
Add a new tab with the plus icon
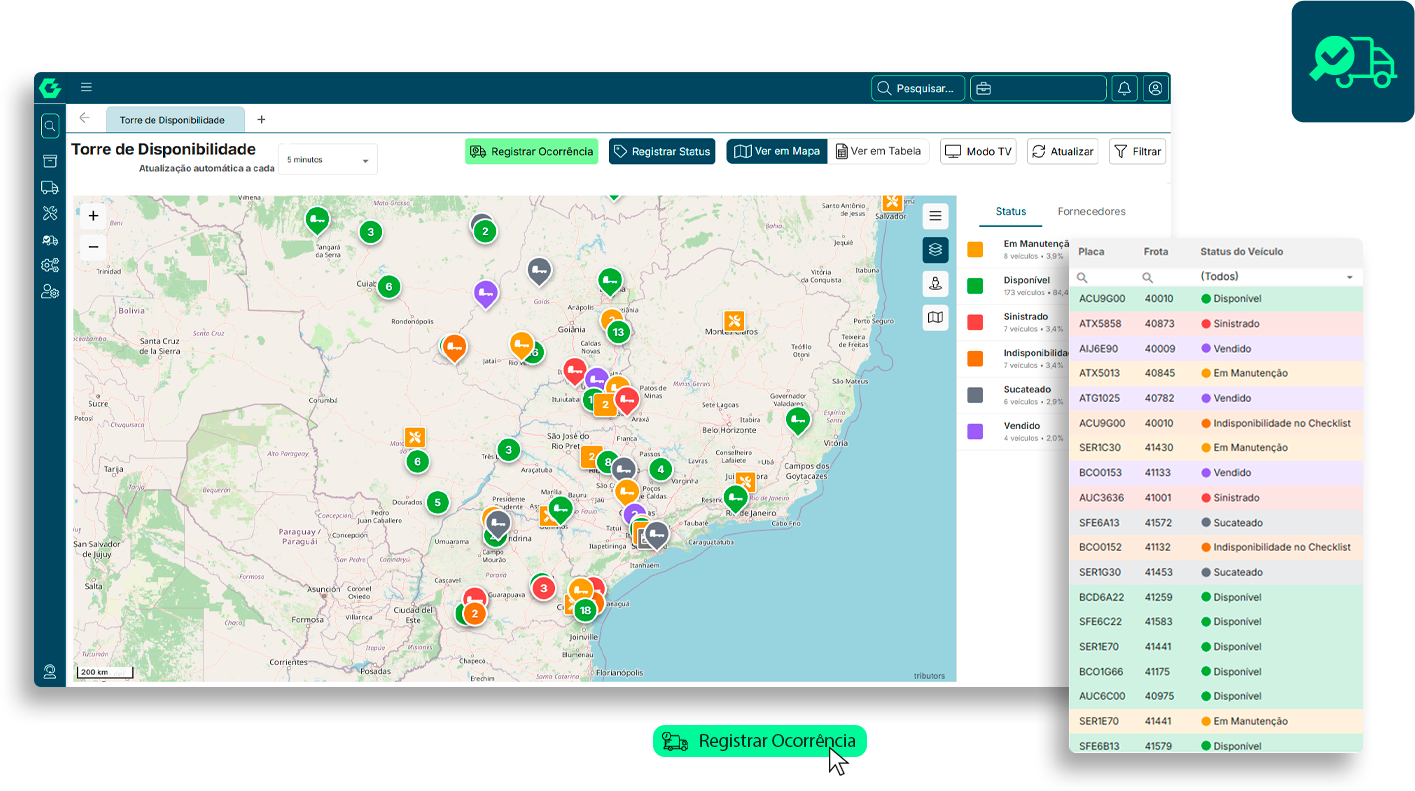tap(262, 119)
